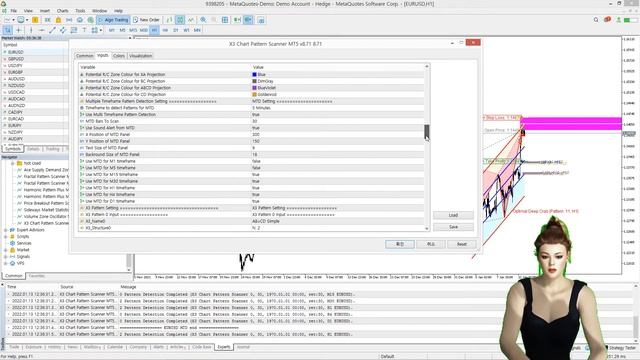Viewport: 640px width, 360px height.
Task: Open the Tools menu
Action: coord(80,11)
